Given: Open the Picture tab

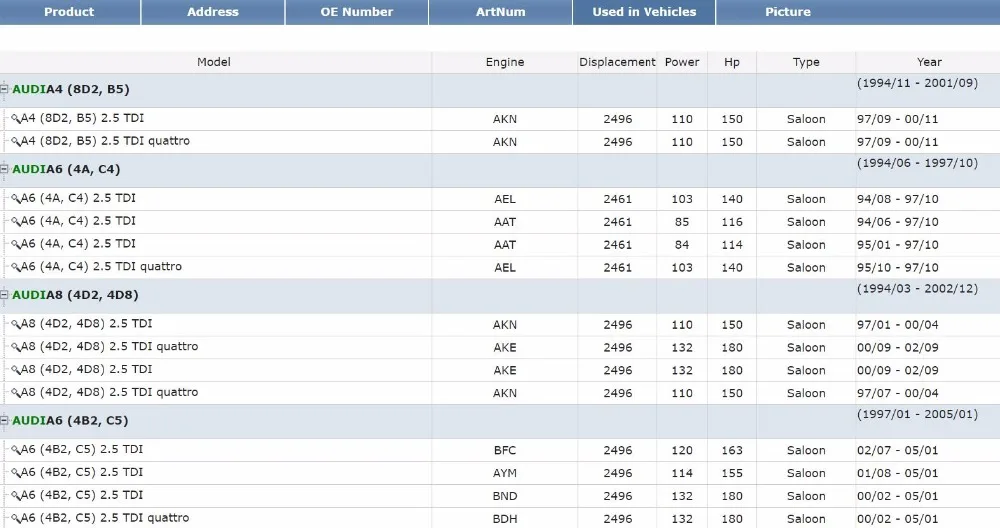Looking at the screenshot, I should (x=788, y=12).
